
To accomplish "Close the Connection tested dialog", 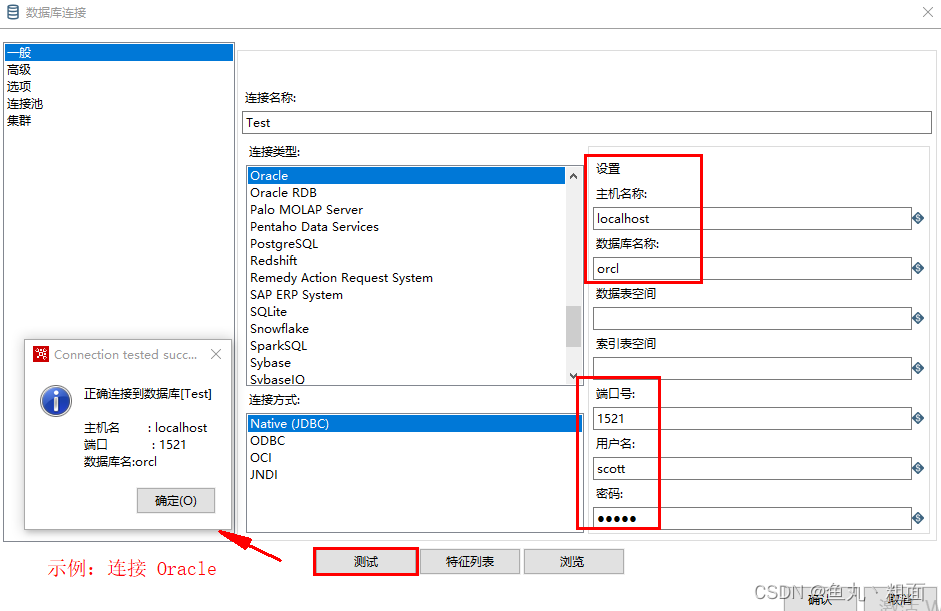I will coord(216,354).
